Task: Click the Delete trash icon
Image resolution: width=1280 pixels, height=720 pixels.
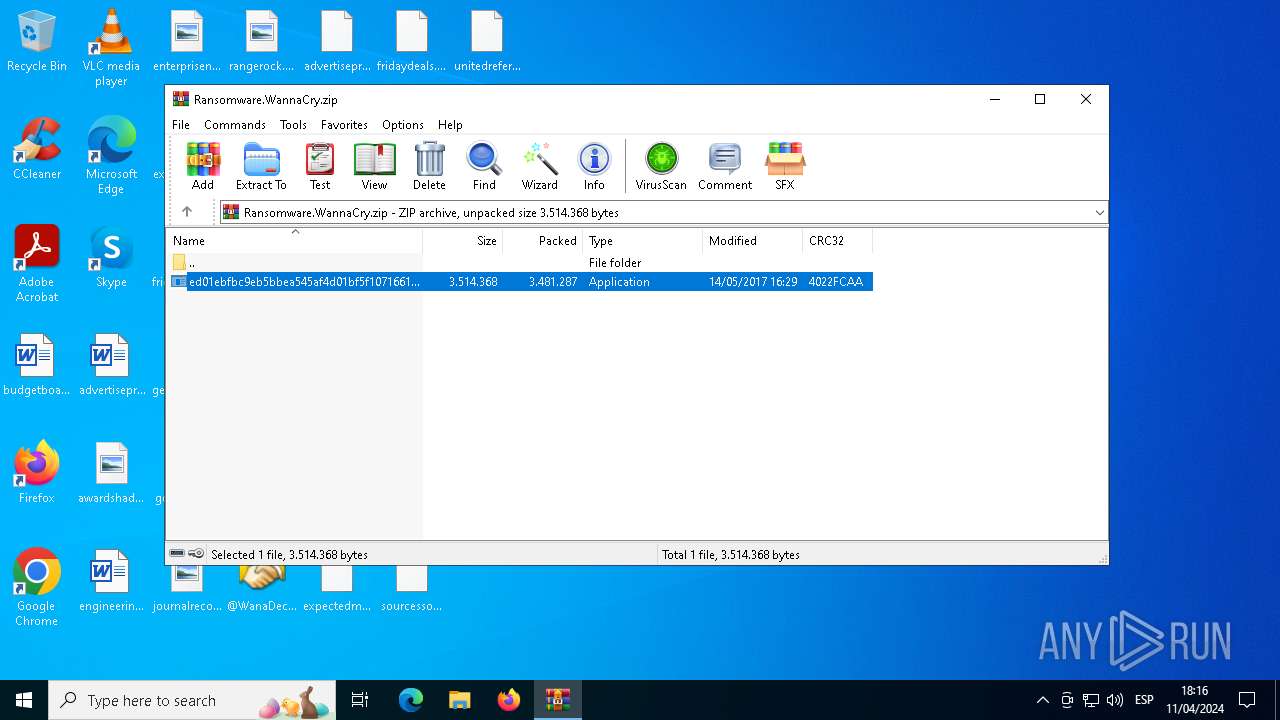Action: [429, 166]
